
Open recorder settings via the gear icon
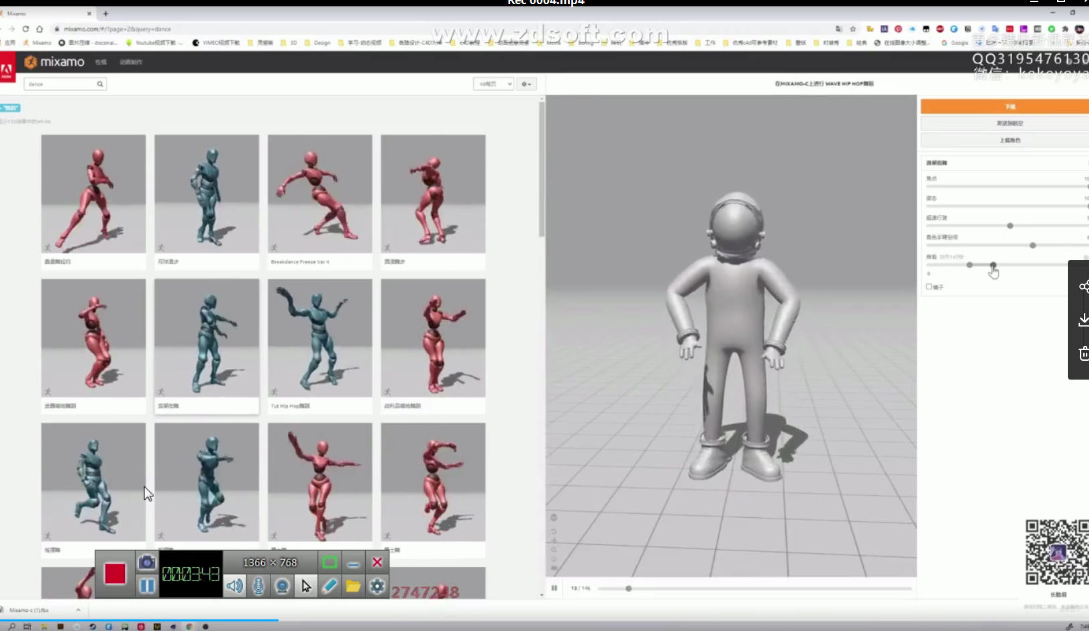[377, 586]
